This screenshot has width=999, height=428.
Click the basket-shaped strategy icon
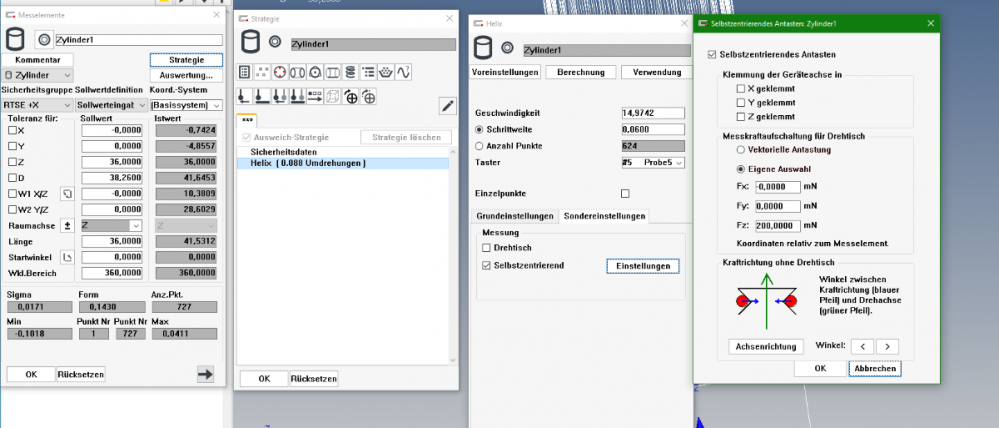pos(385,72)
